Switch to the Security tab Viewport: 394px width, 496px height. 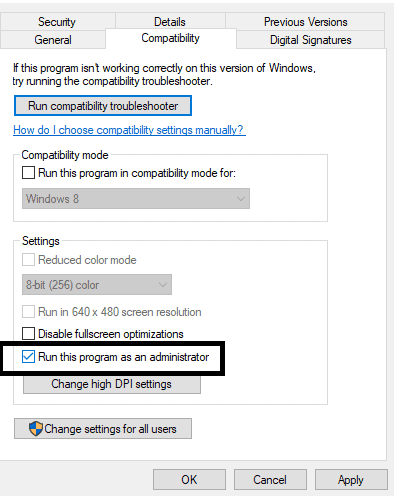[57, 22]
